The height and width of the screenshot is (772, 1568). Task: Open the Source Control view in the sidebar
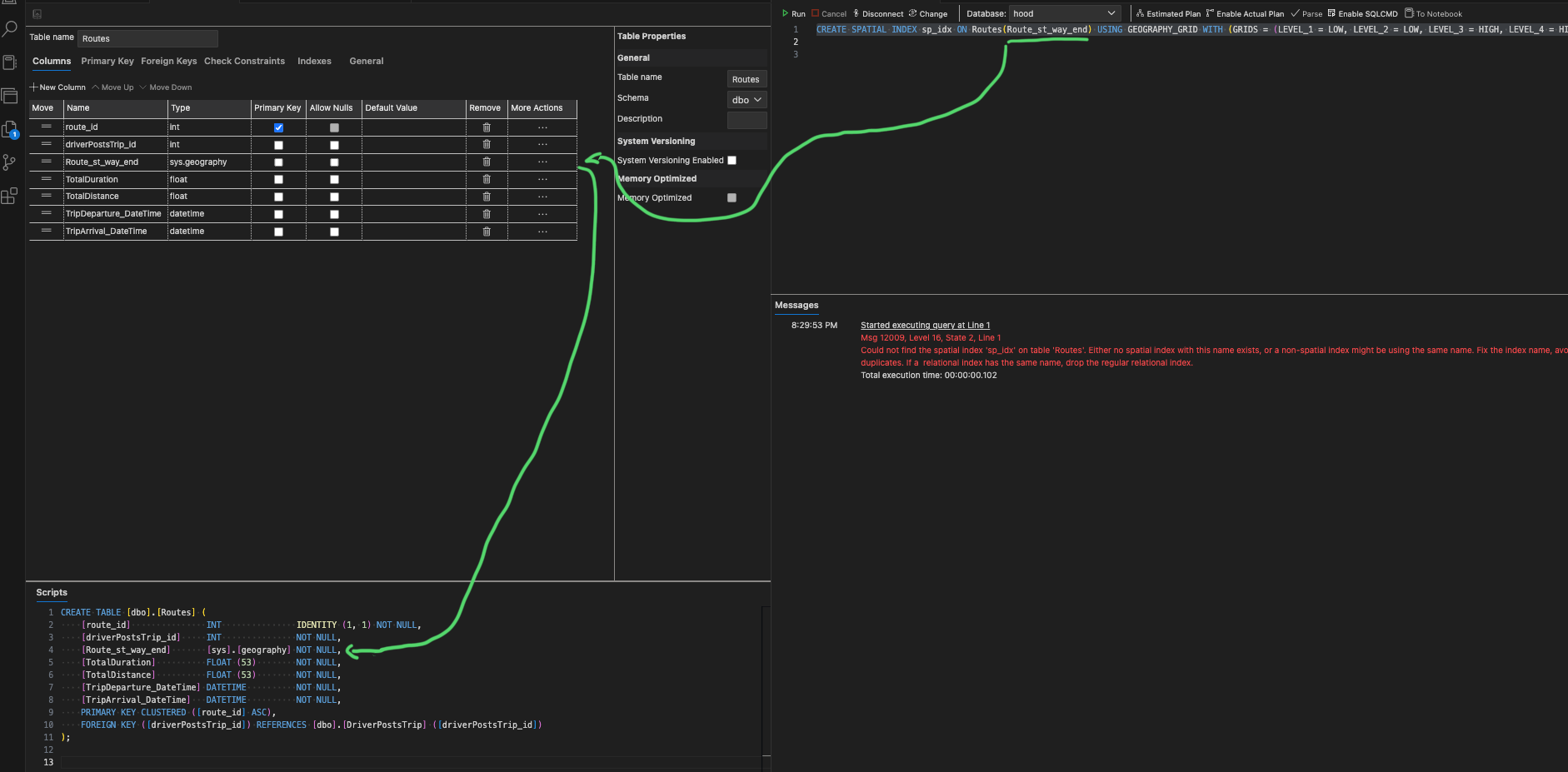coord(10,162)
